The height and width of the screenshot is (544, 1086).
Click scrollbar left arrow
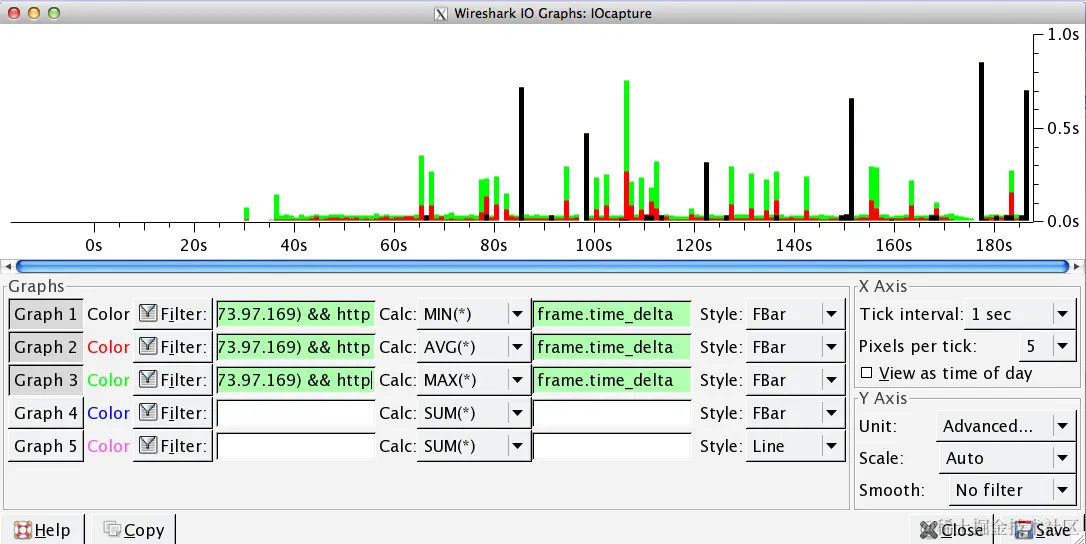8,266
